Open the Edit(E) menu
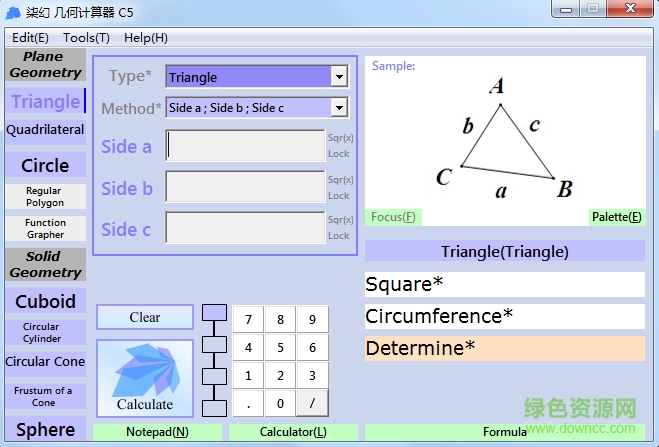The width and height of the screenshot is (659, 447). click(x=30, y=38)
